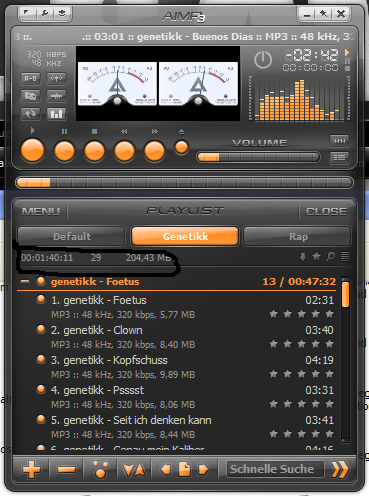
Task: Toggle repeat playlist button
Action: point(30,114)
